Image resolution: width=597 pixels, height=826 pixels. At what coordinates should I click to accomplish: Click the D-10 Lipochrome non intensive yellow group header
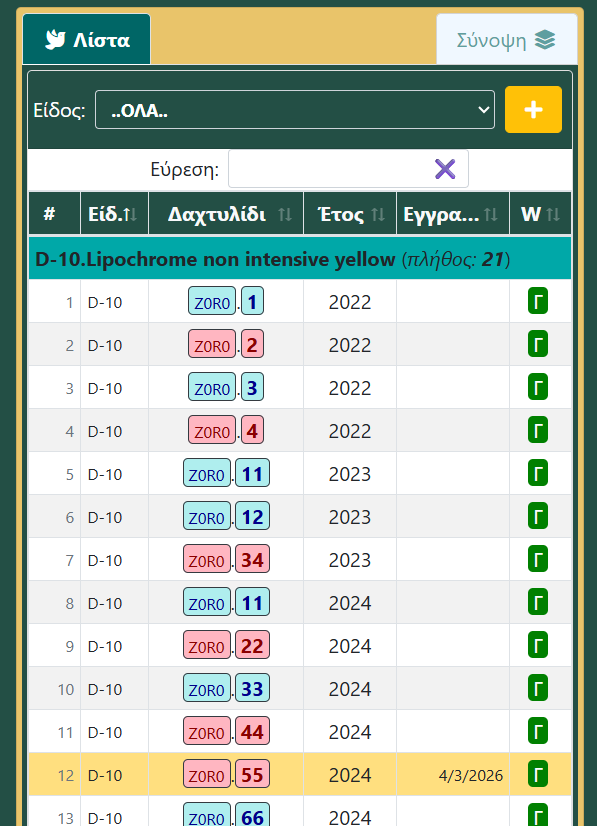point(300,258)
